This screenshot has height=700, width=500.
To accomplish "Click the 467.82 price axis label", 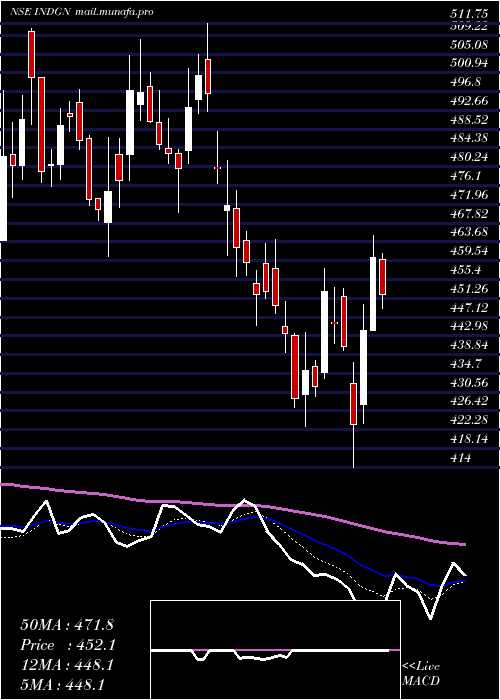I will tap(468, 213).
